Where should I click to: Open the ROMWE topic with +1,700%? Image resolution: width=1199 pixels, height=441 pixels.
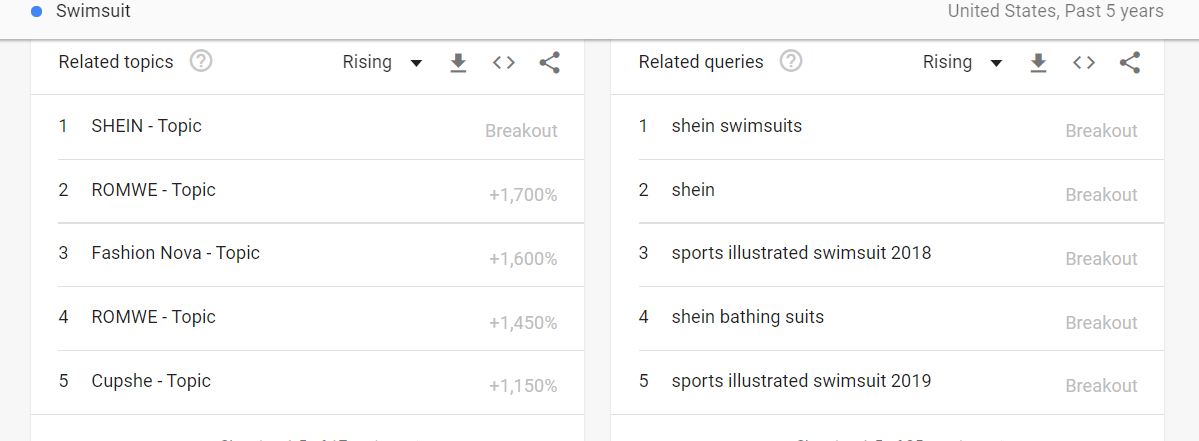point(307,191)
